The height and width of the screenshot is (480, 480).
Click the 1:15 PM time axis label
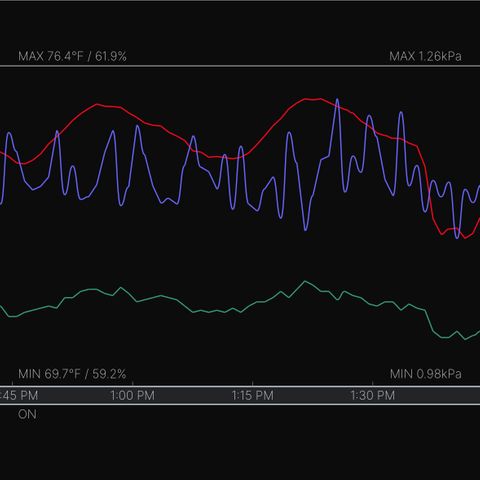252,396
